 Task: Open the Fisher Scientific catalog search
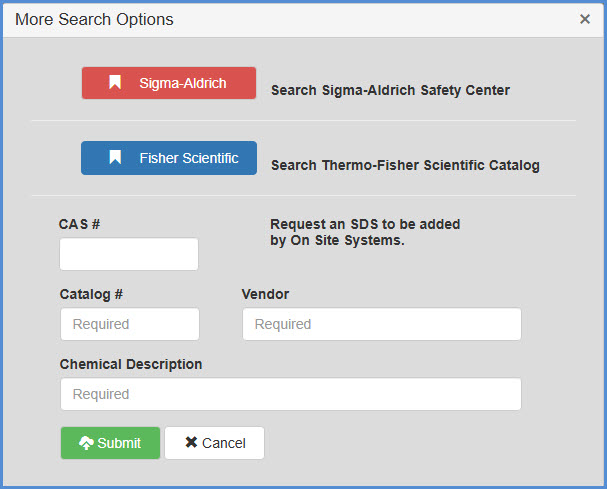pyautogui.click(x=168, y=158)
